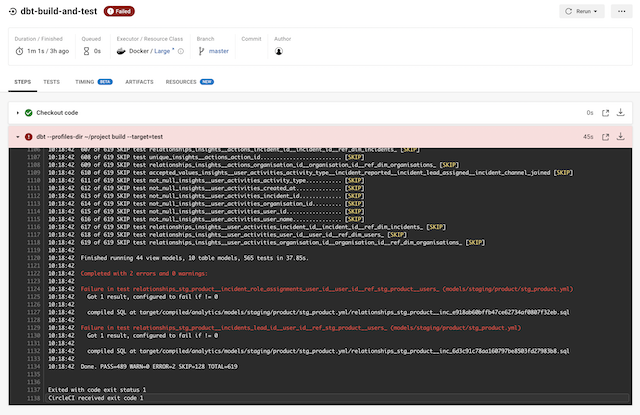Click the author avatar icon
This screenshot has width=640, height=415.
[x=279, y=51]
